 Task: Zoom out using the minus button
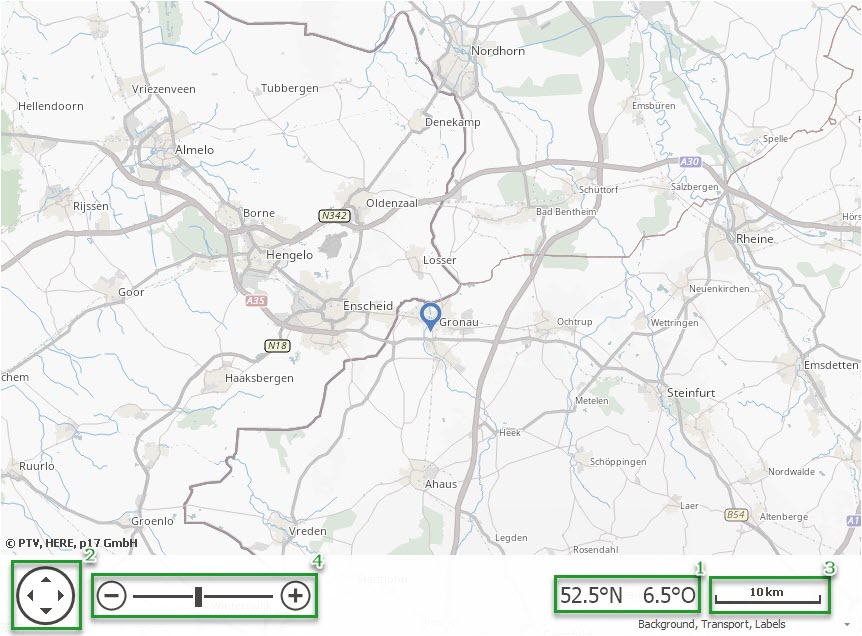click(x=112, y=596)
